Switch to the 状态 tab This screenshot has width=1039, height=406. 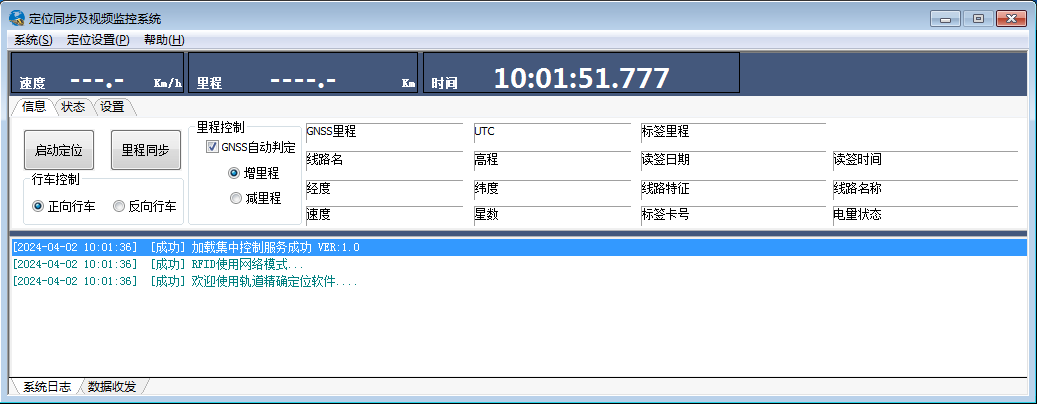[73, 107]
